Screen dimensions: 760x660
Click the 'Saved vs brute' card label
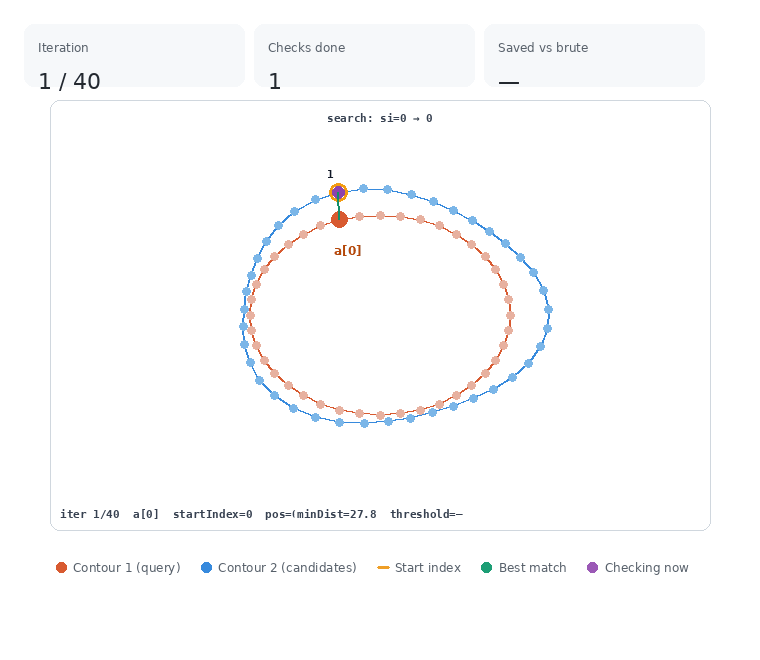[x=543, y=47]
